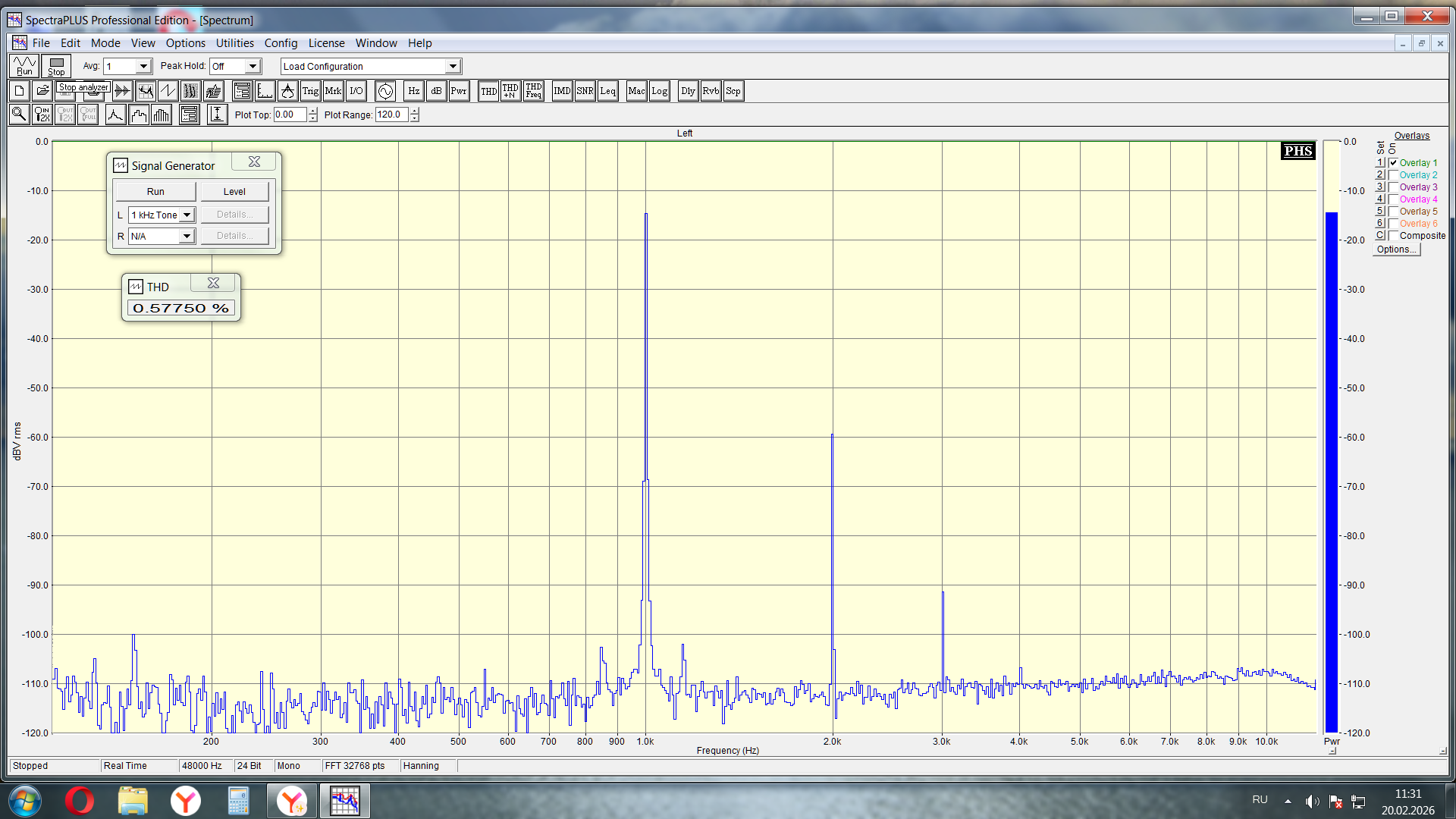Click the Level button in Signal Generator
Viewport: 1456px width, 819px height.
234,192
